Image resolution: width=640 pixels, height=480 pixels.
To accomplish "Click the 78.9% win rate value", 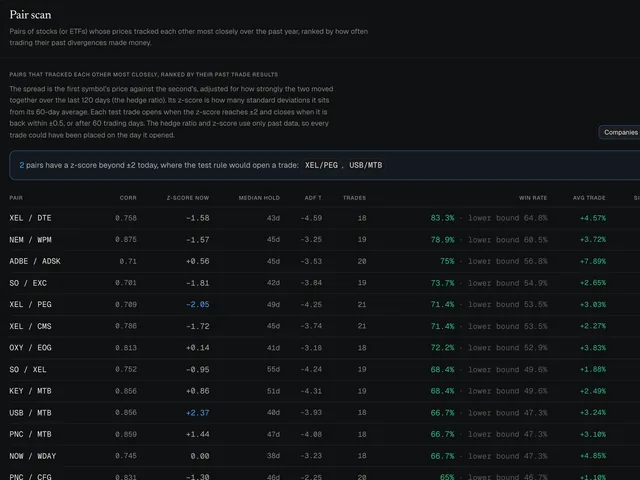I will (x=442, y=240).
